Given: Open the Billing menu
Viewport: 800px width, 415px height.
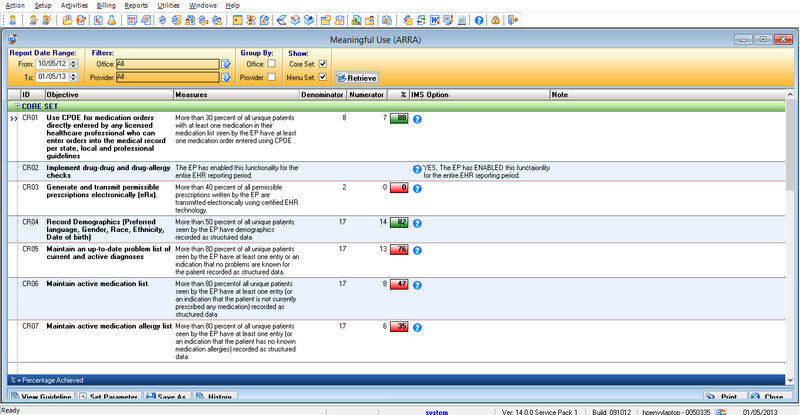Looking at the screenshot, I should click(x=106, y=5).
